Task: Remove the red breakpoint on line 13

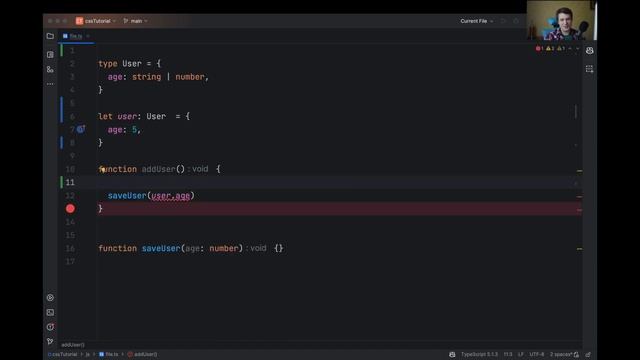Action: (x=70, y=209)
